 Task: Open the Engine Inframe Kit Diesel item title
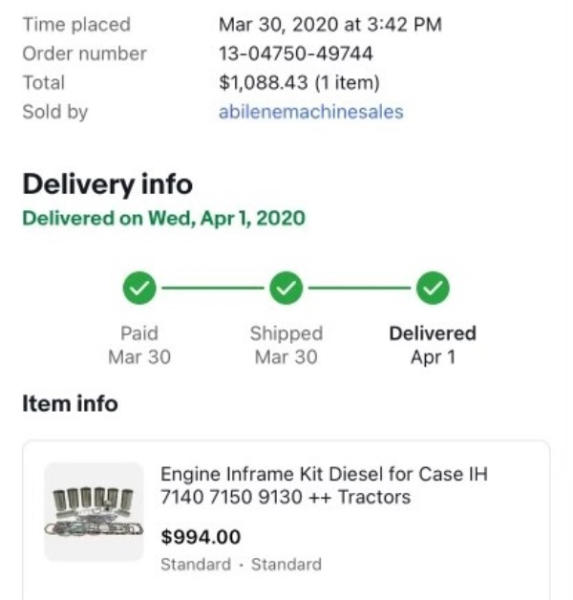pos(324,486)
